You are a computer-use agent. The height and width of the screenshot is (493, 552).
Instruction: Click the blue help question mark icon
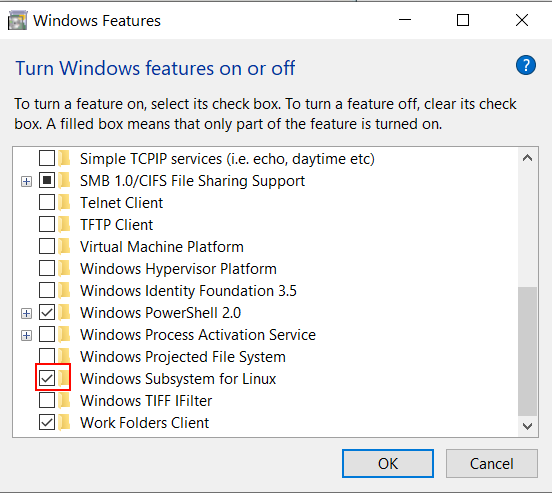[526, 65]
